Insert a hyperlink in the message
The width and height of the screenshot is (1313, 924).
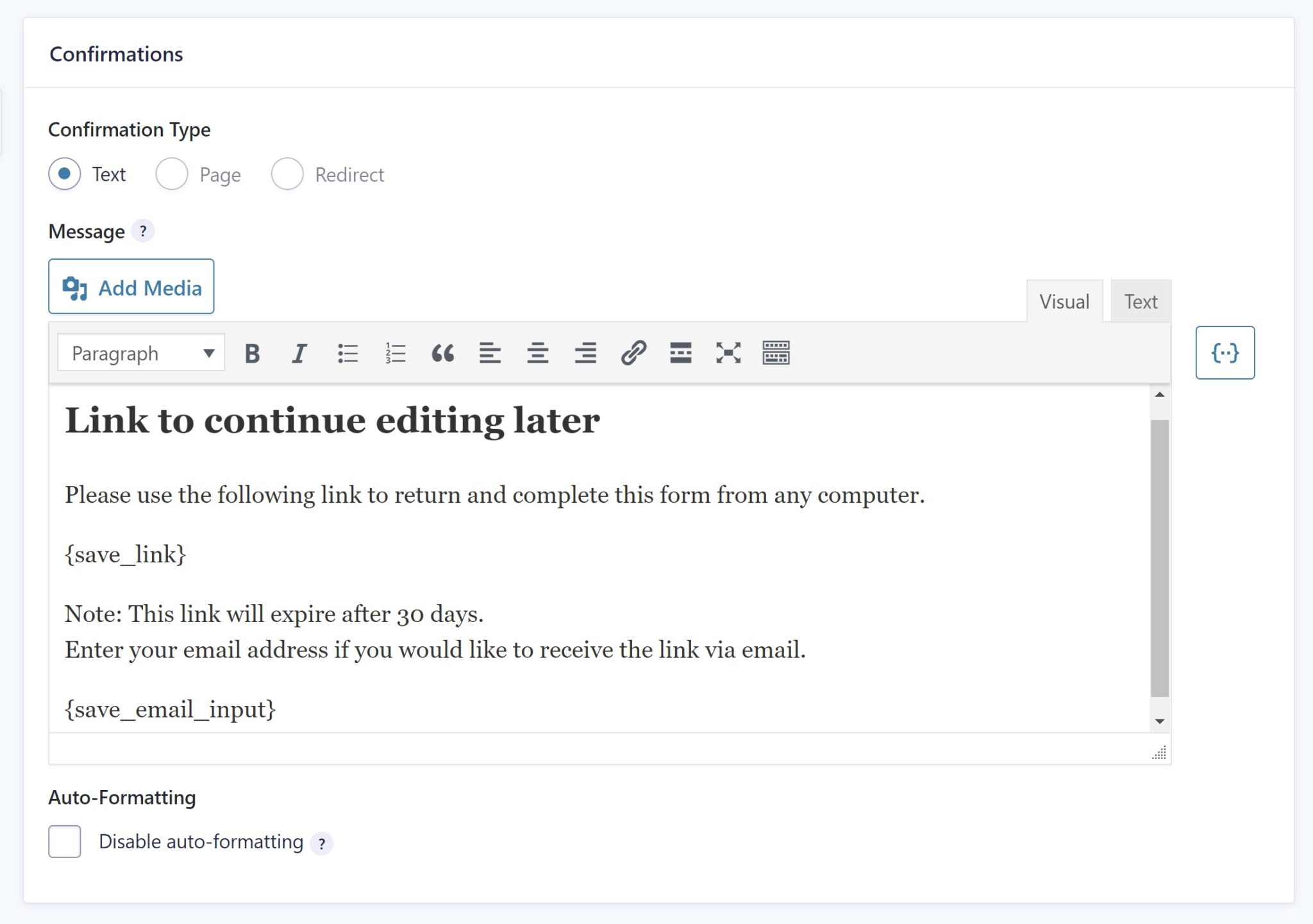[634, 353]
